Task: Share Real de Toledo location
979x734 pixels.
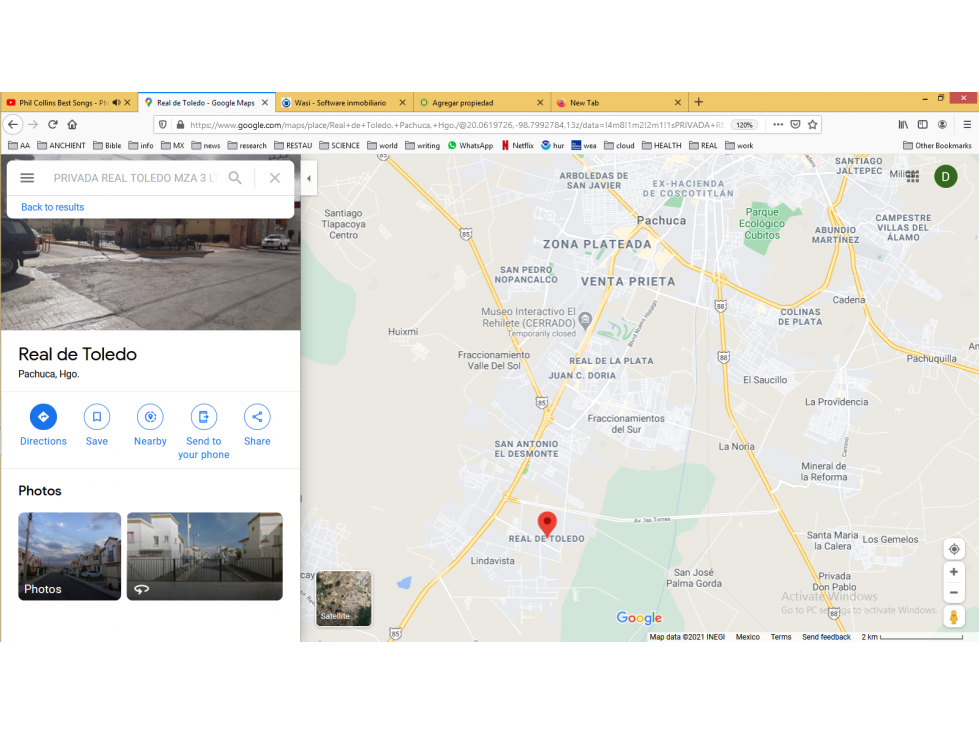Action: click(257, 426)
